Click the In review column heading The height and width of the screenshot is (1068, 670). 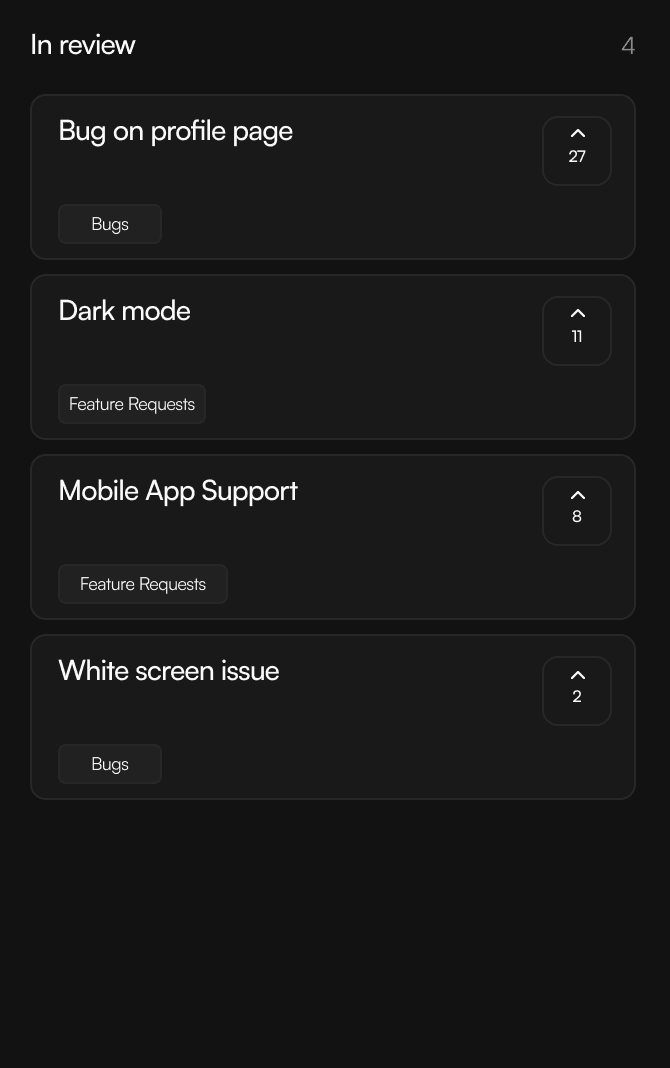(83, 45)
